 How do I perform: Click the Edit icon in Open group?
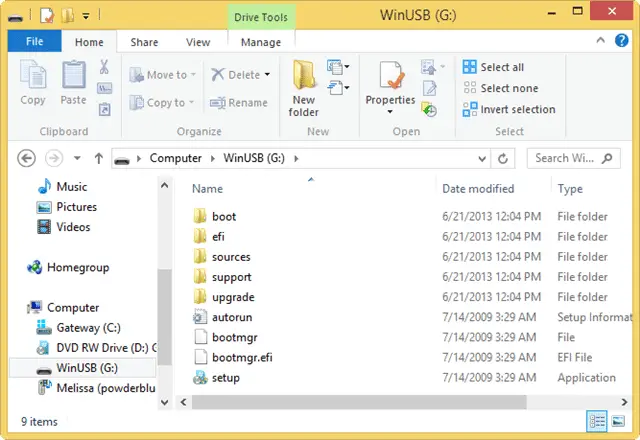point(429,88)
